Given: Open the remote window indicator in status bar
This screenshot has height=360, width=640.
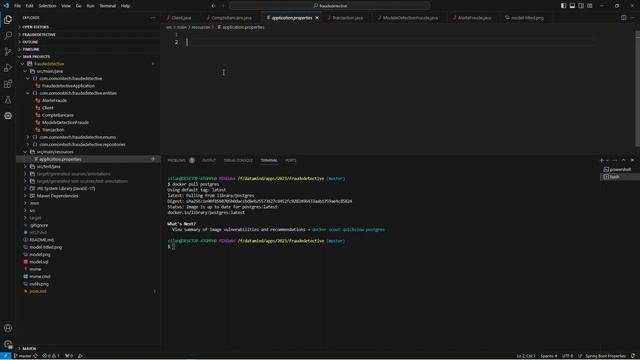Looking at the screenshot, I should pyautogui.click(x=5, y=356).
